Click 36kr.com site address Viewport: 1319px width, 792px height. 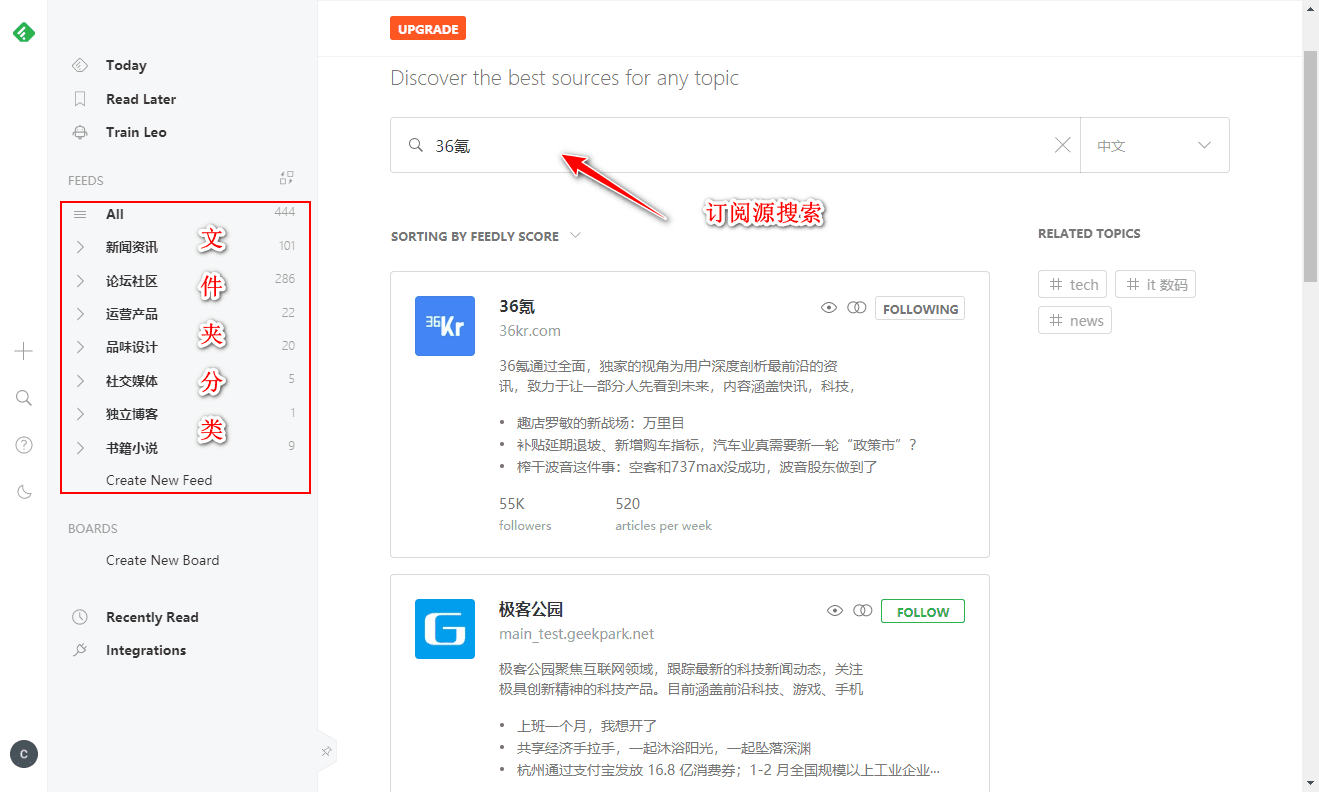pos(530,330)
